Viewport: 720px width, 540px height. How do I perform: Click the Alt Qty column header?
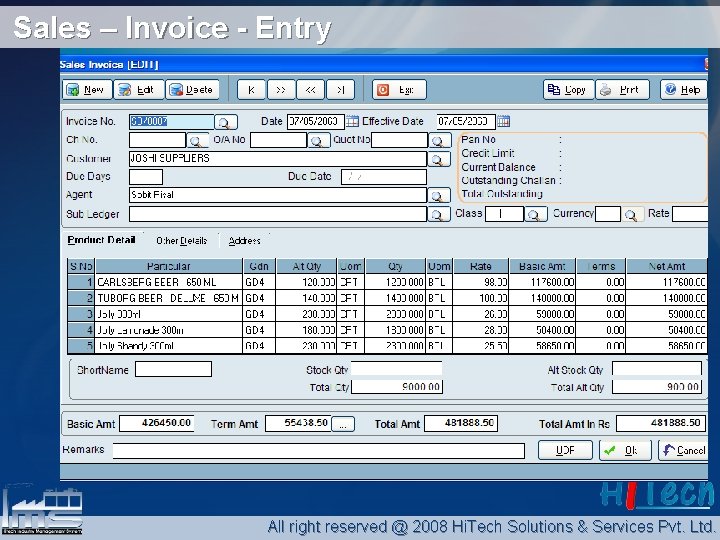coord(306,266)
